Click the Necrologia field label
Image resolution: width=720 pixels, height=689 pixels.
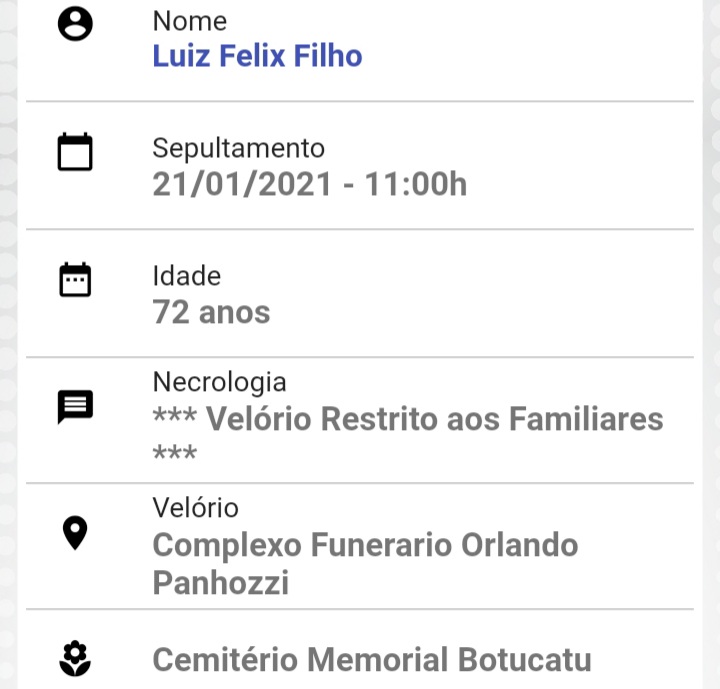tap(219, 382)
